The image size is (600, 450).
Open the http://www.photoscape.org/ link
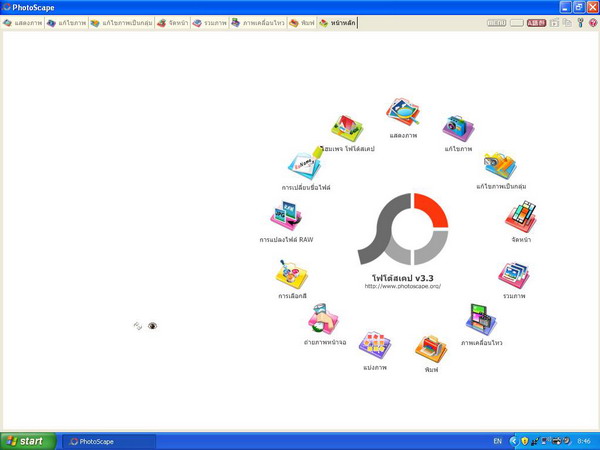[403, 286]
